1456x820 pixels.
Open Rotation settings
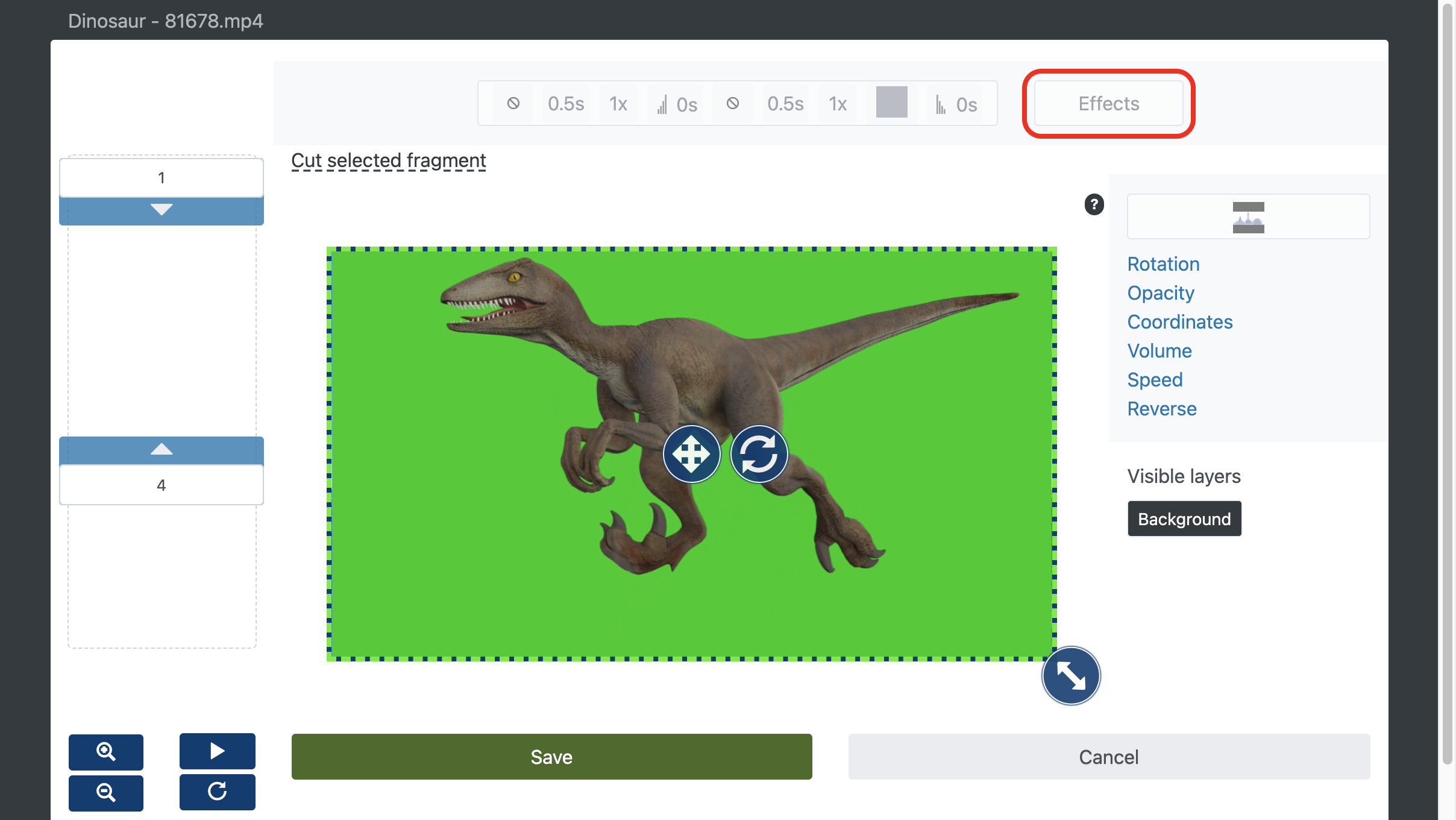click(1163, 264)
